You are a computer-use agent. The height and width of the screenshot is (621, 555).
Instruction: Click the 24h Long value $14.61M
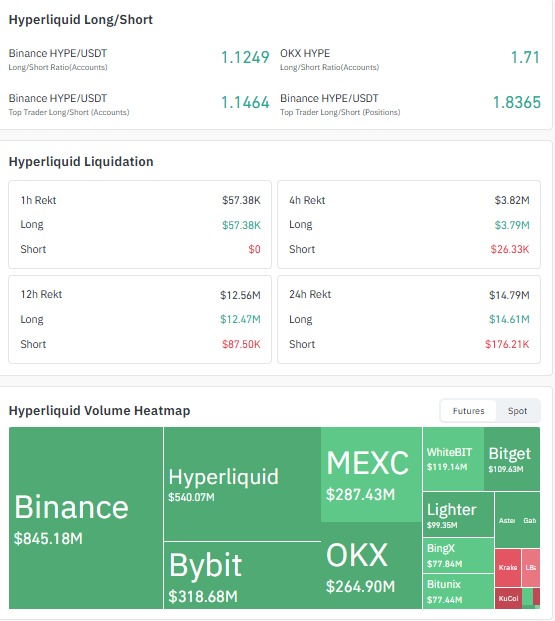tap(509, 319)
